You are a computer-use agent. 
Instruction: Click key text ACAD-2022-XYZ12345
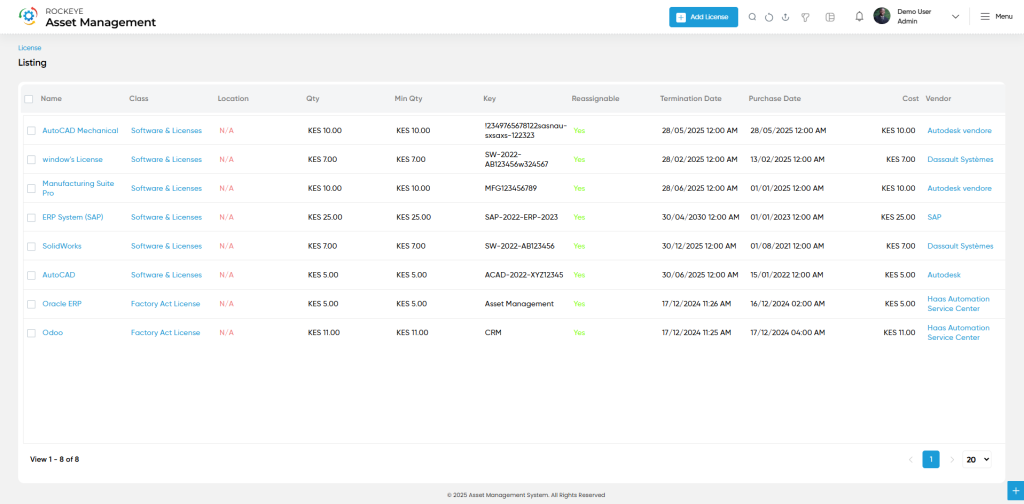click(x=524, y=275)
